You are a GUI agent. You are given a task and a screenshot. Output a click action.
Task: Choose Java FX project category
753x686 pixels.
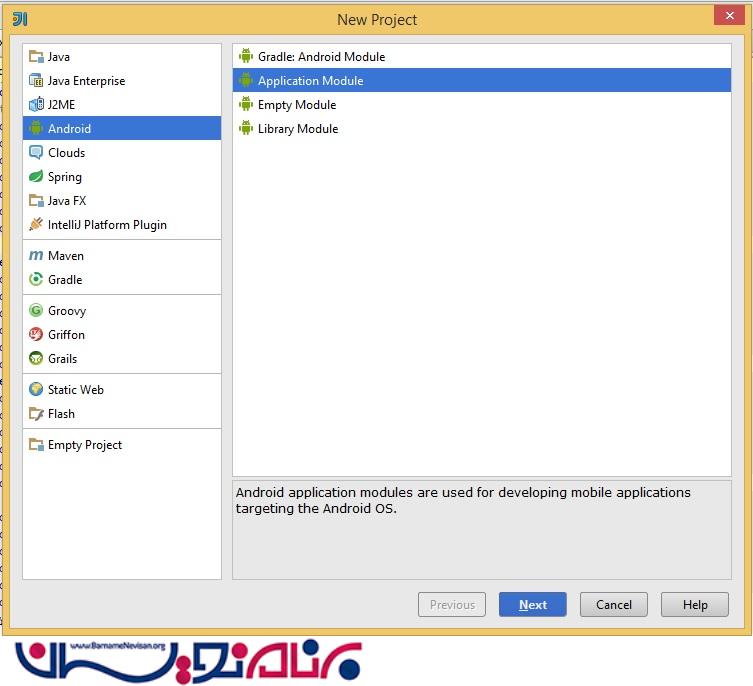[66, 201]
